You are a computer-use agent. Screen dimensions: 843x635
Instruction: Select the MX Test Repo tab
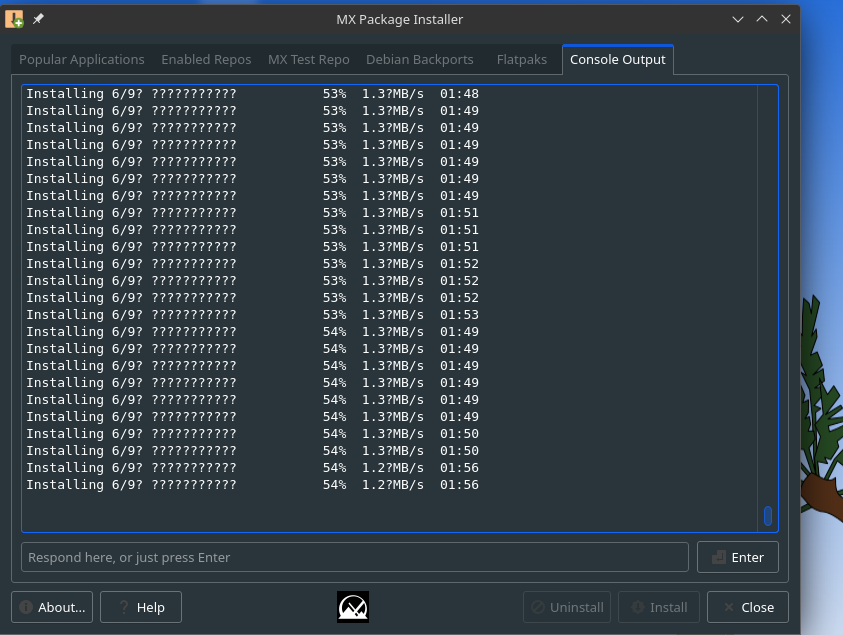pyautogui.click(x=309, y=60)
